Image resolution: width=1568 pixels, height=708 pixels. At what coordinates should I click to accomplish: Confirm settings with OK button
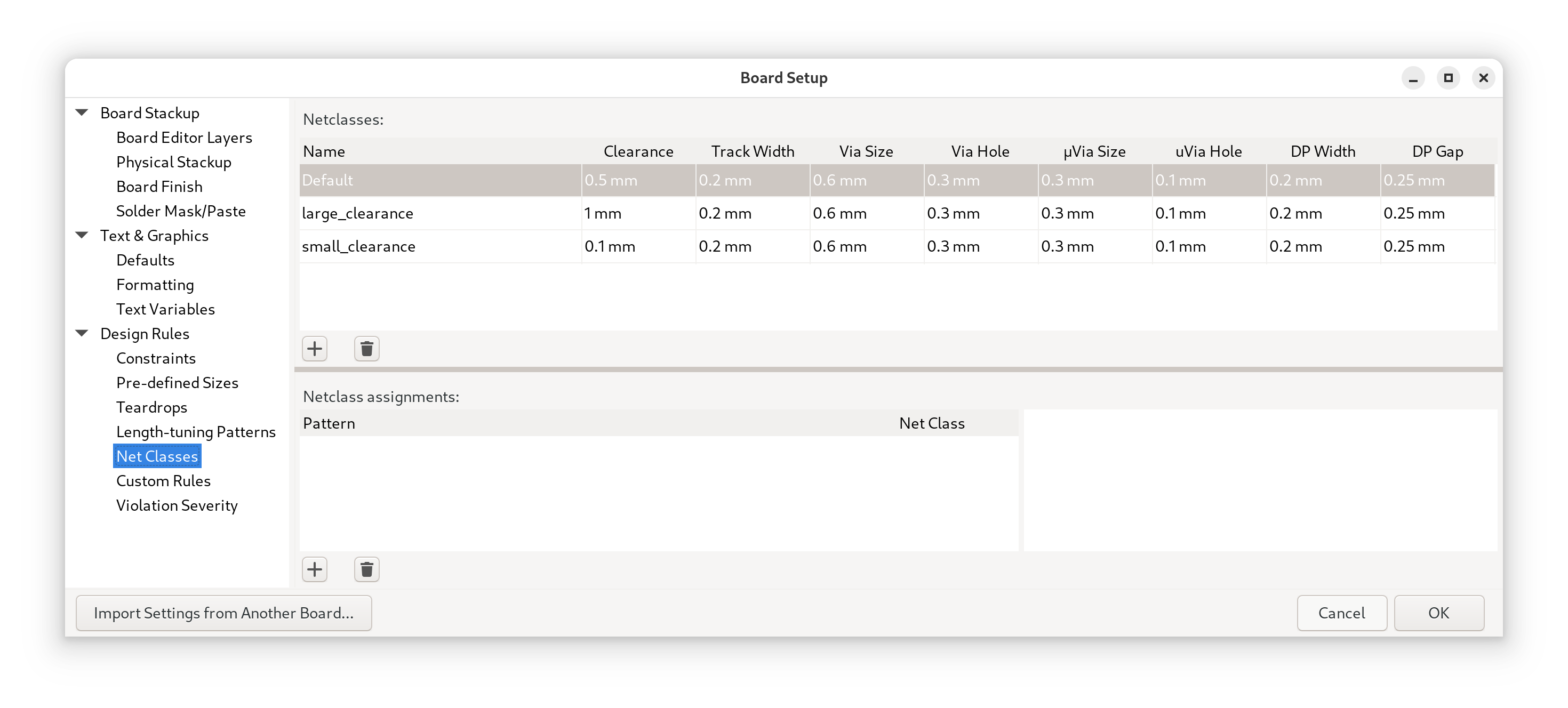1439,613
